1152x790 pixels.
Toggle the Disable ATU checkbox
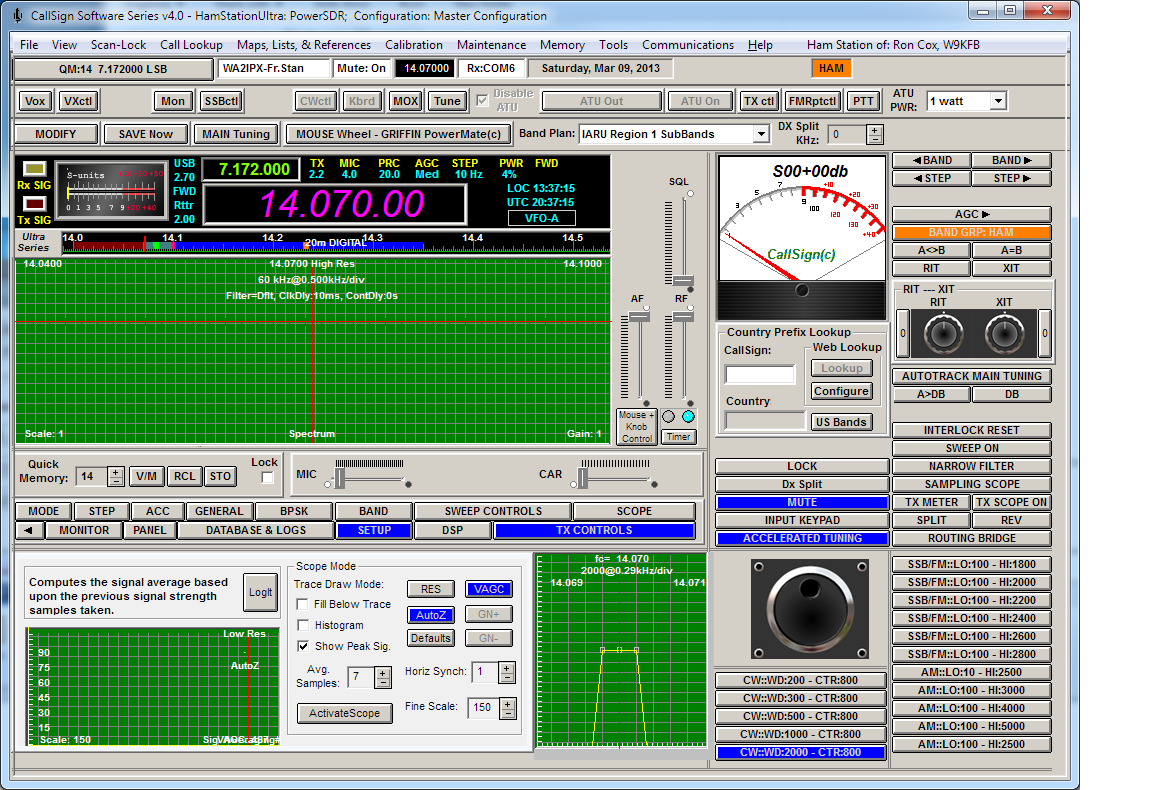click(483, 101)
